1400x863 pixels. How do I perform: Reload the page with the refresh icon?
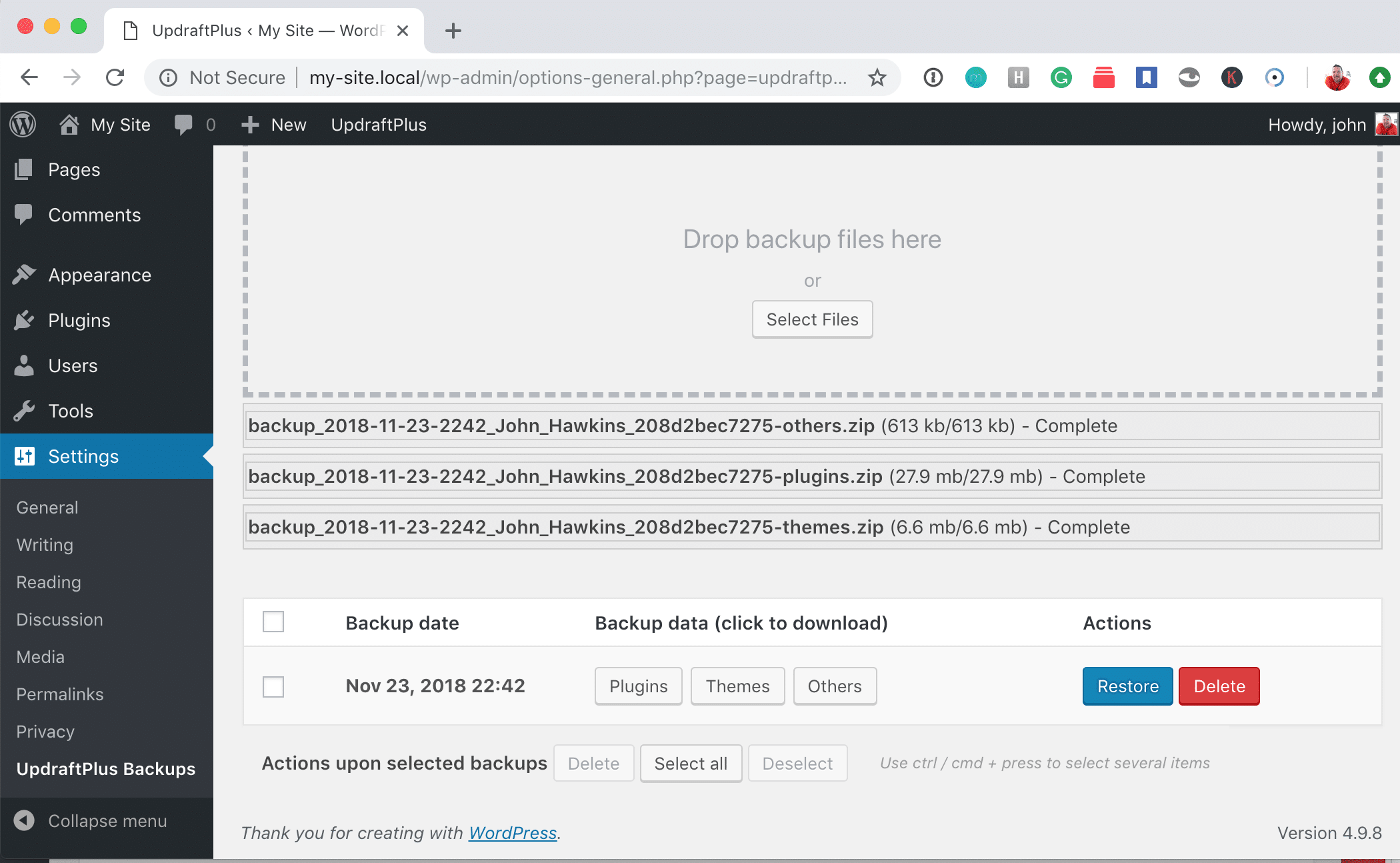[x=115, y=78]
